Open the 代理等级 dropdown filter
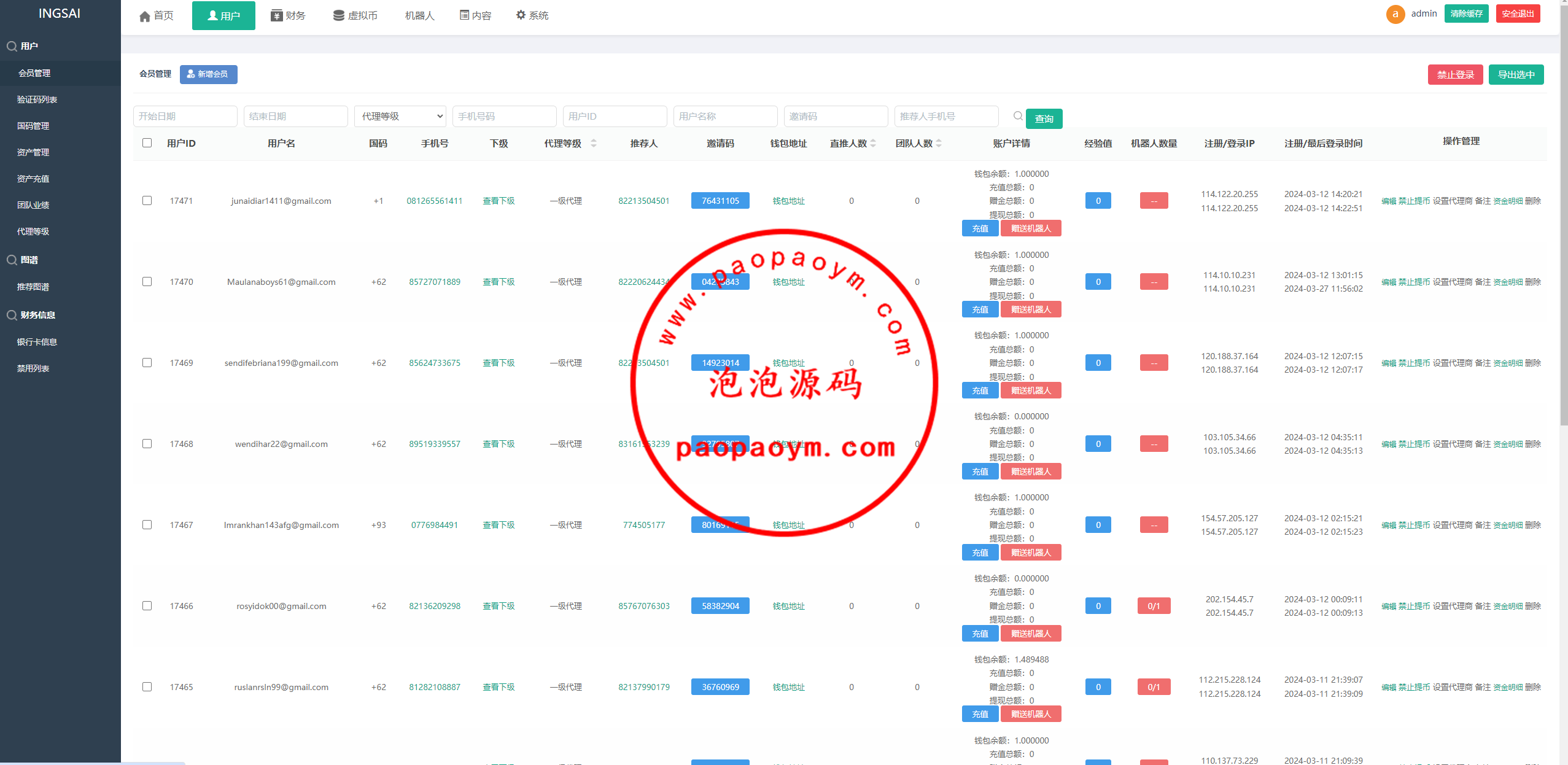This screenshot has width=1568, height=765. click(x=400, y=116)
